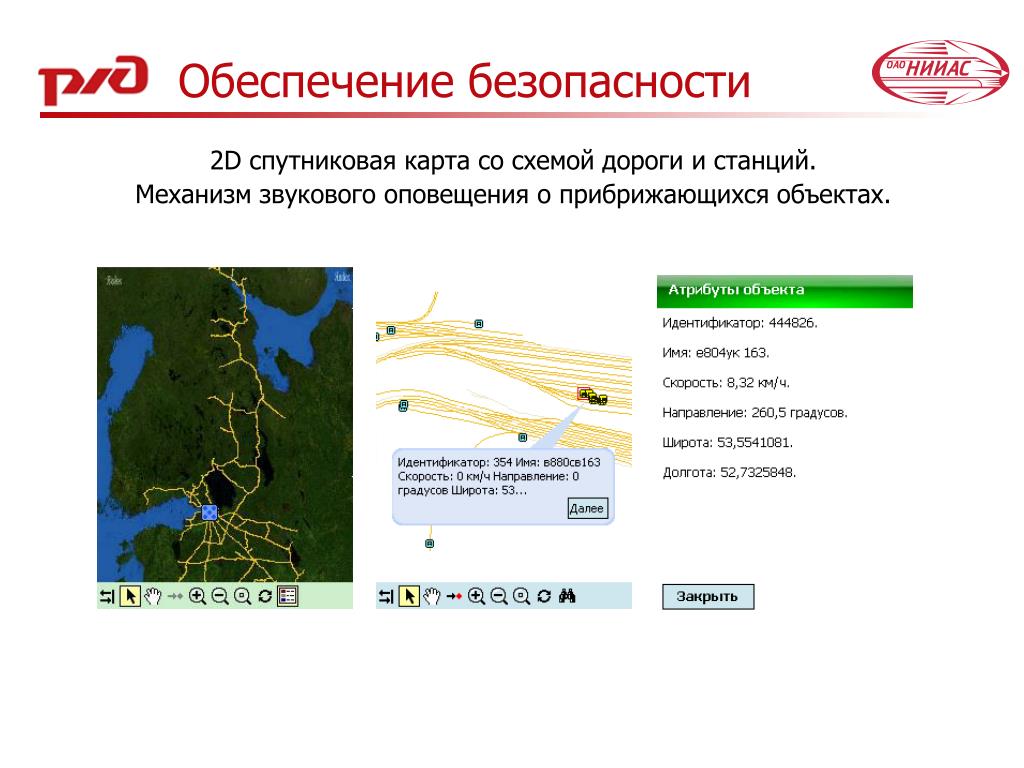Refresh the satellite map view
Viewport: 1024px width, 768px height.
[264, 596]
